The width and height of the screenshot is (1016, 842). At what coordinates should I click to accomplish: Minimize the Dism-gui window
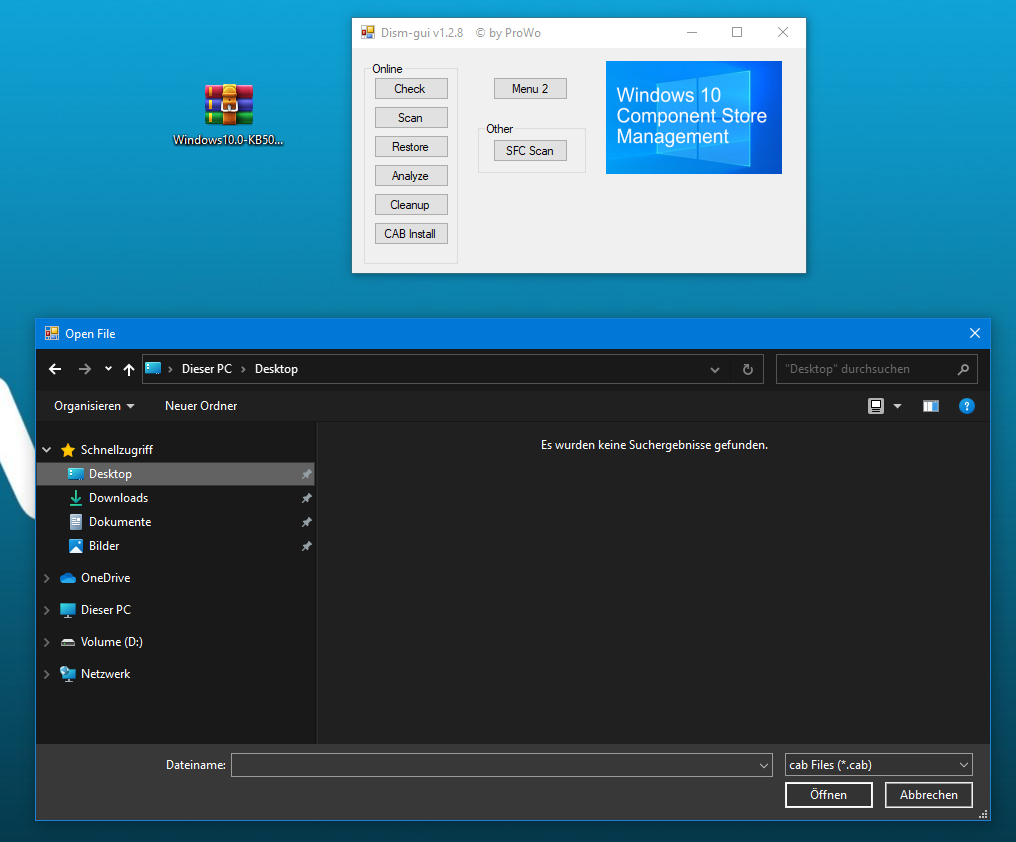692,32
